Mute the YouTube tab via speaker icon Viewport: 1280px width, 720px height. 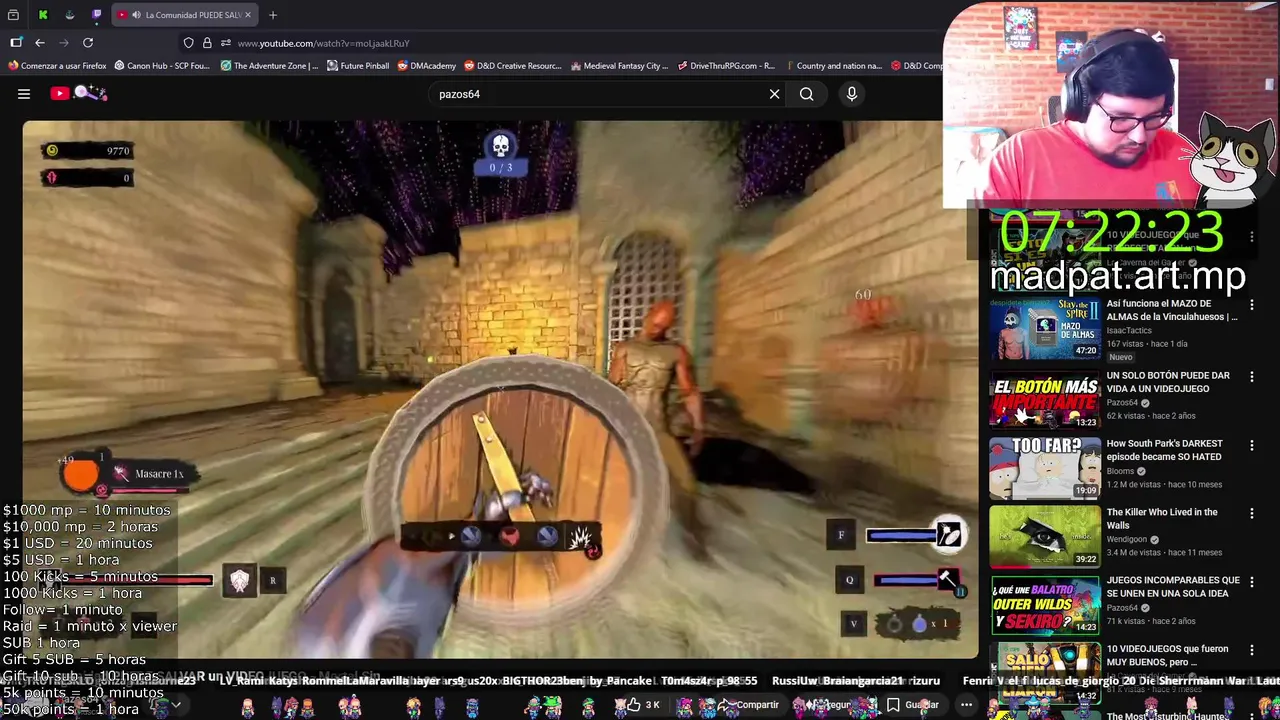coord(136,15)
